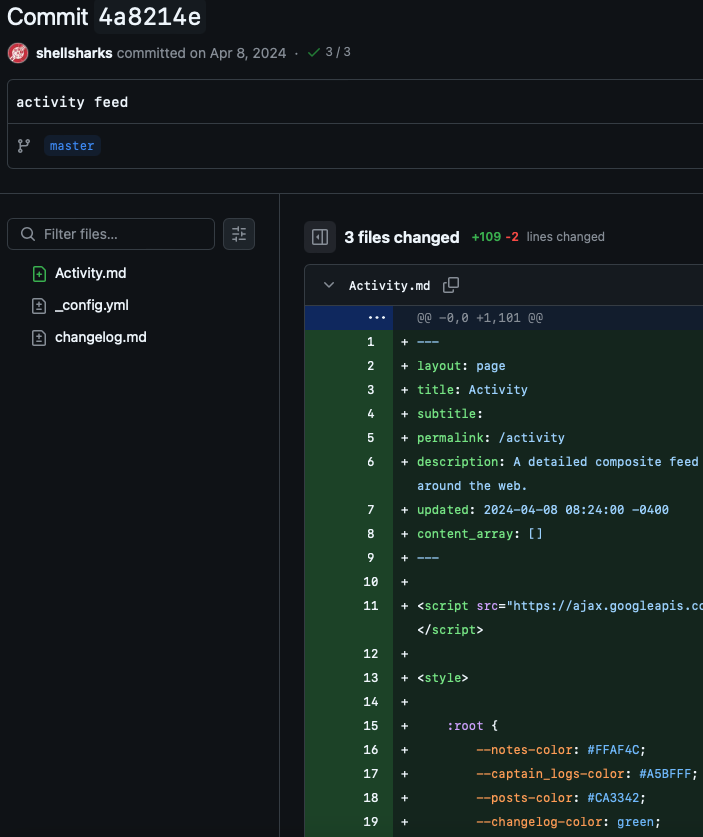Select line number 11 in the diff
Image resolution: width=703 pixels, height=837 pixels.
point(370,606)
